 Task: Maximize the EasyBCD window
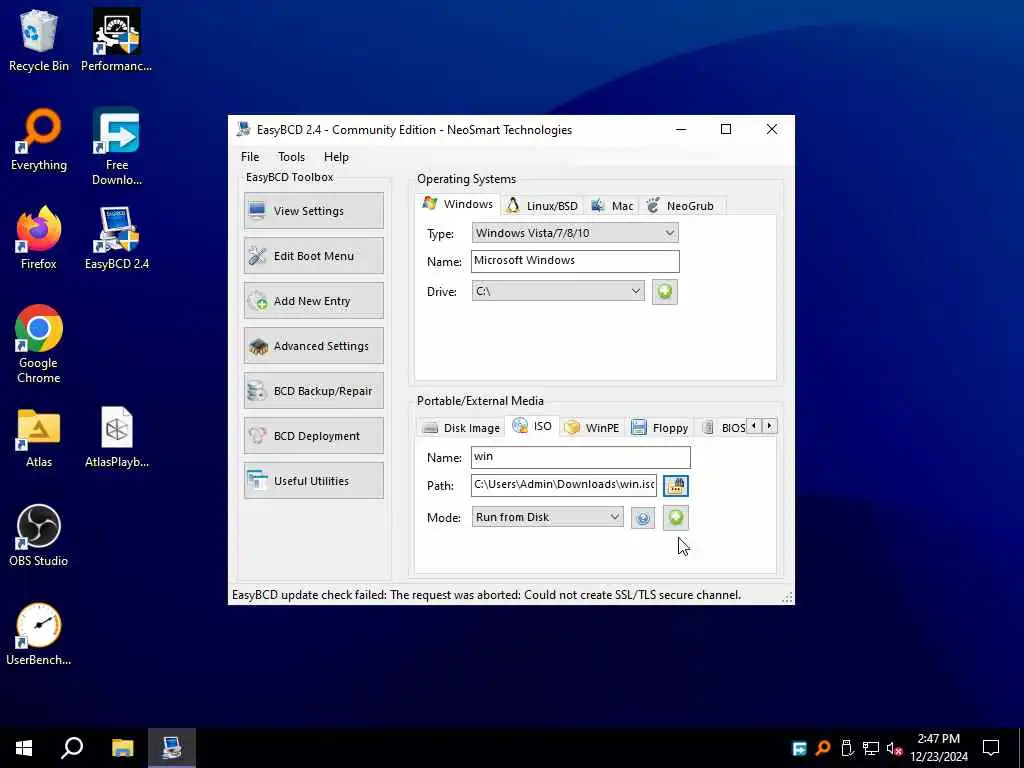click(x=726, y=129)
